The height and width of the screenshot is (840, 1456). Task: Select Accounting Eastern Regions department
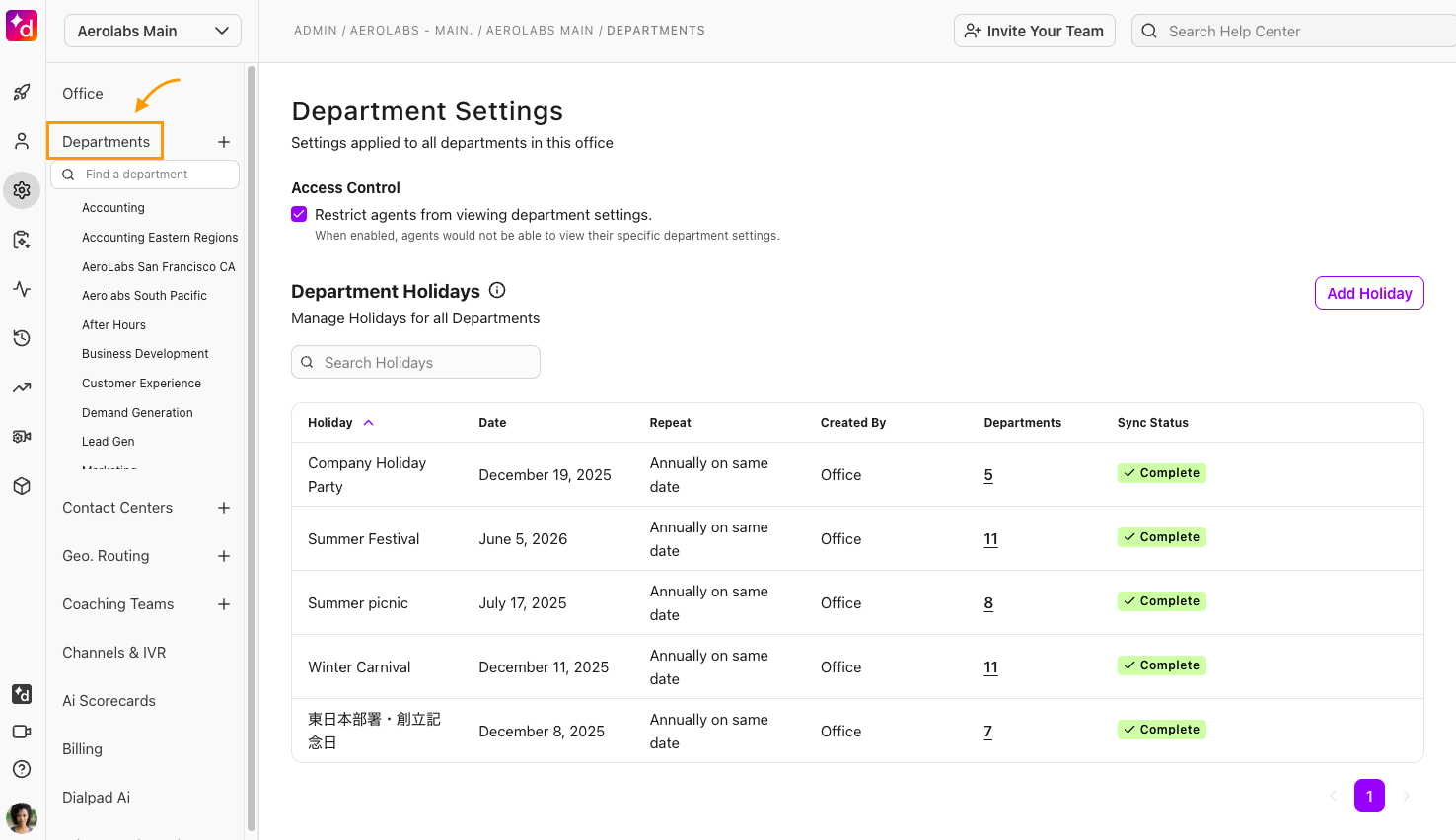tap(160, 238)
